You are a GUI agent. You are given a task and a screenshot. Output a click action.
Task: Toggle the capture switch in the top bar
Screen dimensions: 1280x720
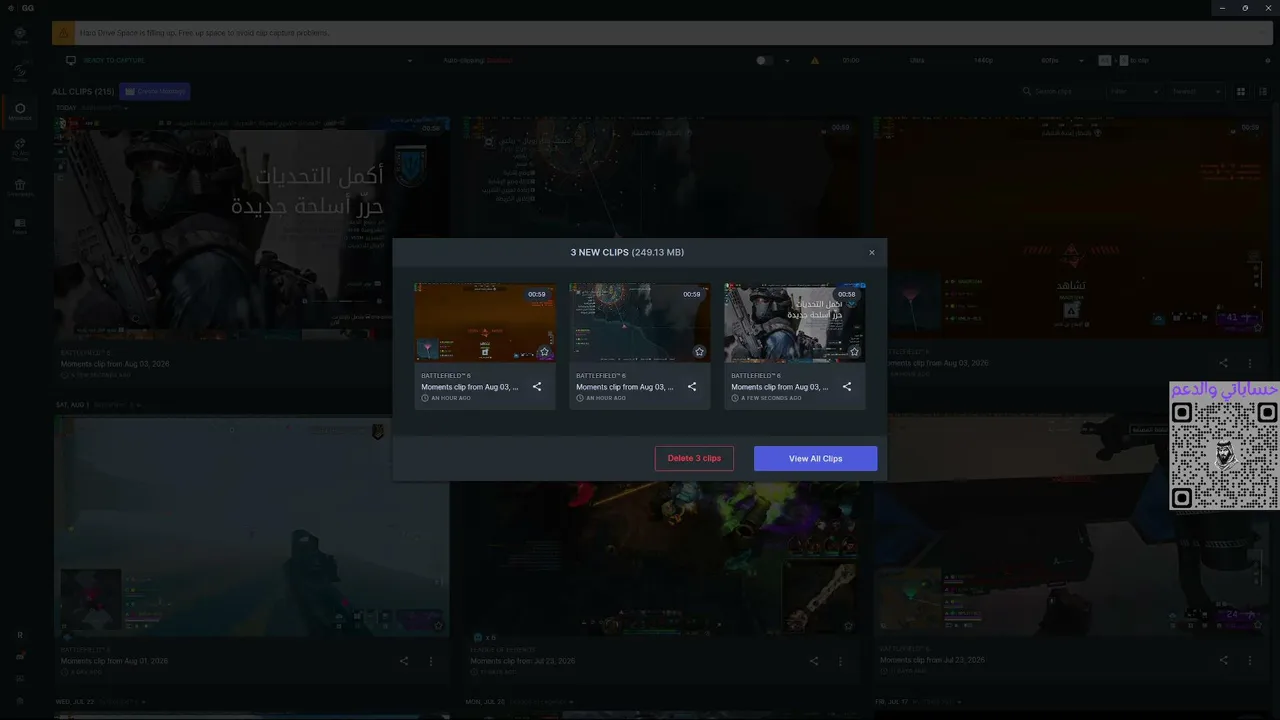[764, 61]
